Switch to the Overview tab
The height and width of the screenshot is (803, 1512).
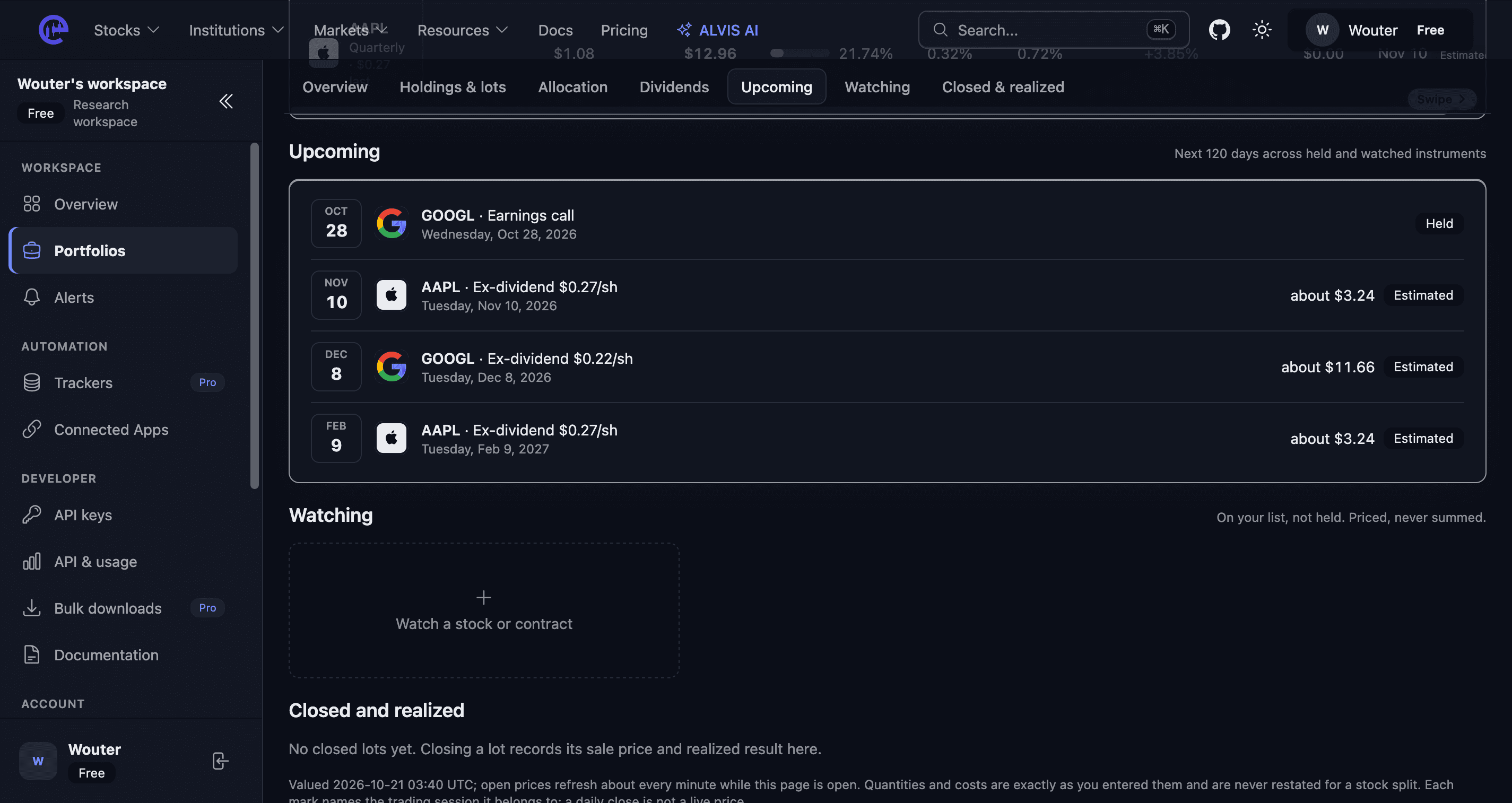335,86
